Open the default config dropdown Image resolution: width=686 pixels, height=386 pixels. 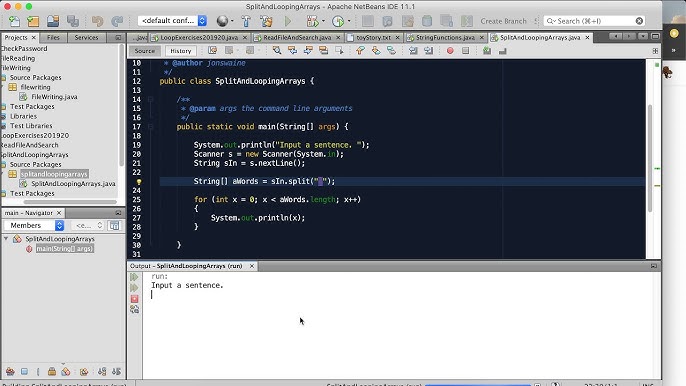click(172, 21)
